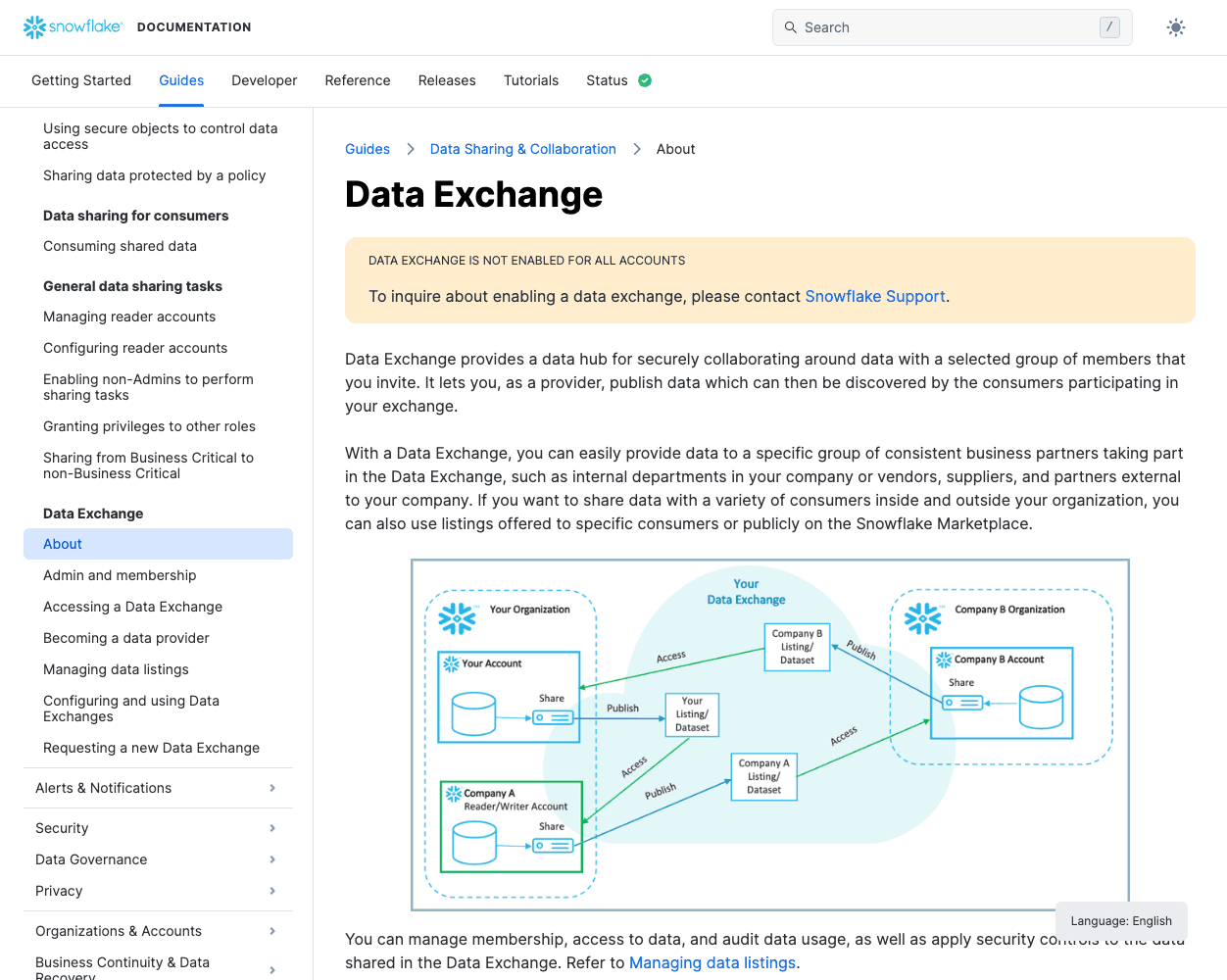Screen dimensions: 1227x980
Task: Open Configuring and using Data Exchanges
Action: (x=131, y=709)
